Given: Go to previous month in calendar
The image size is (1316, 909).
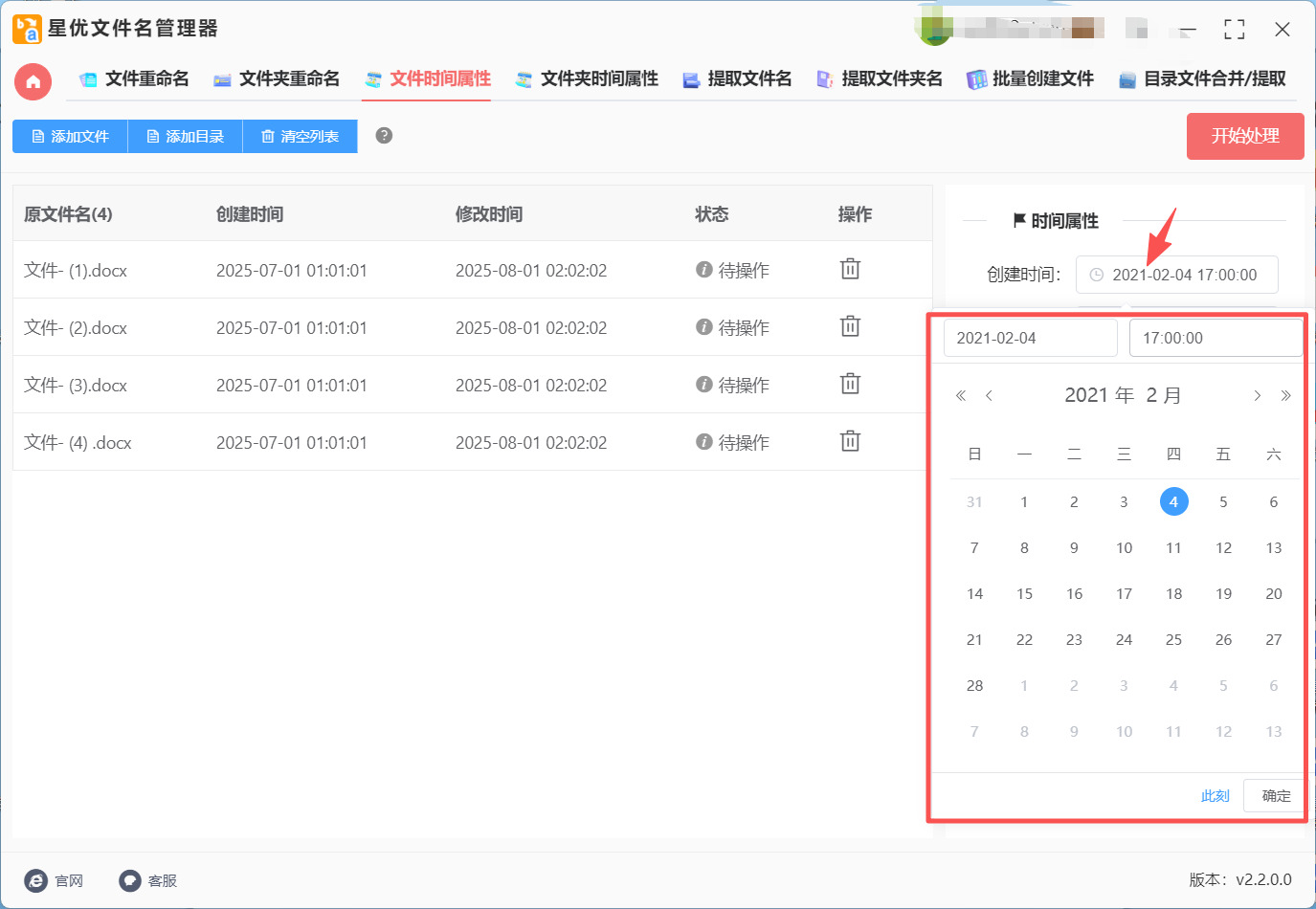Looking at the screenshot, I should click(989, 396).
